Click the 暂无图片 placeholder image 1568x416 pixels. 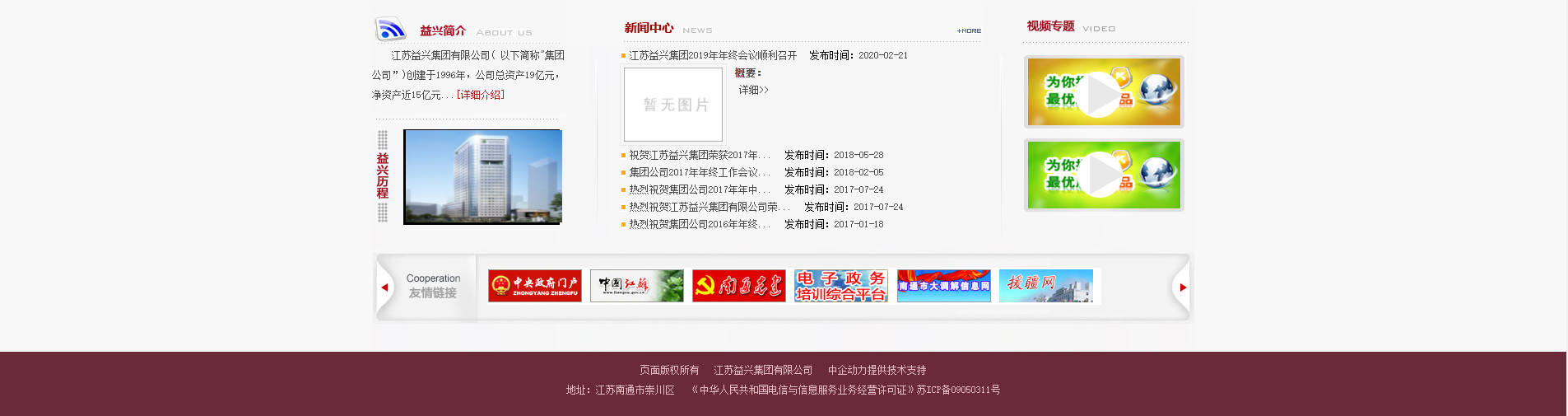(673, 105)
